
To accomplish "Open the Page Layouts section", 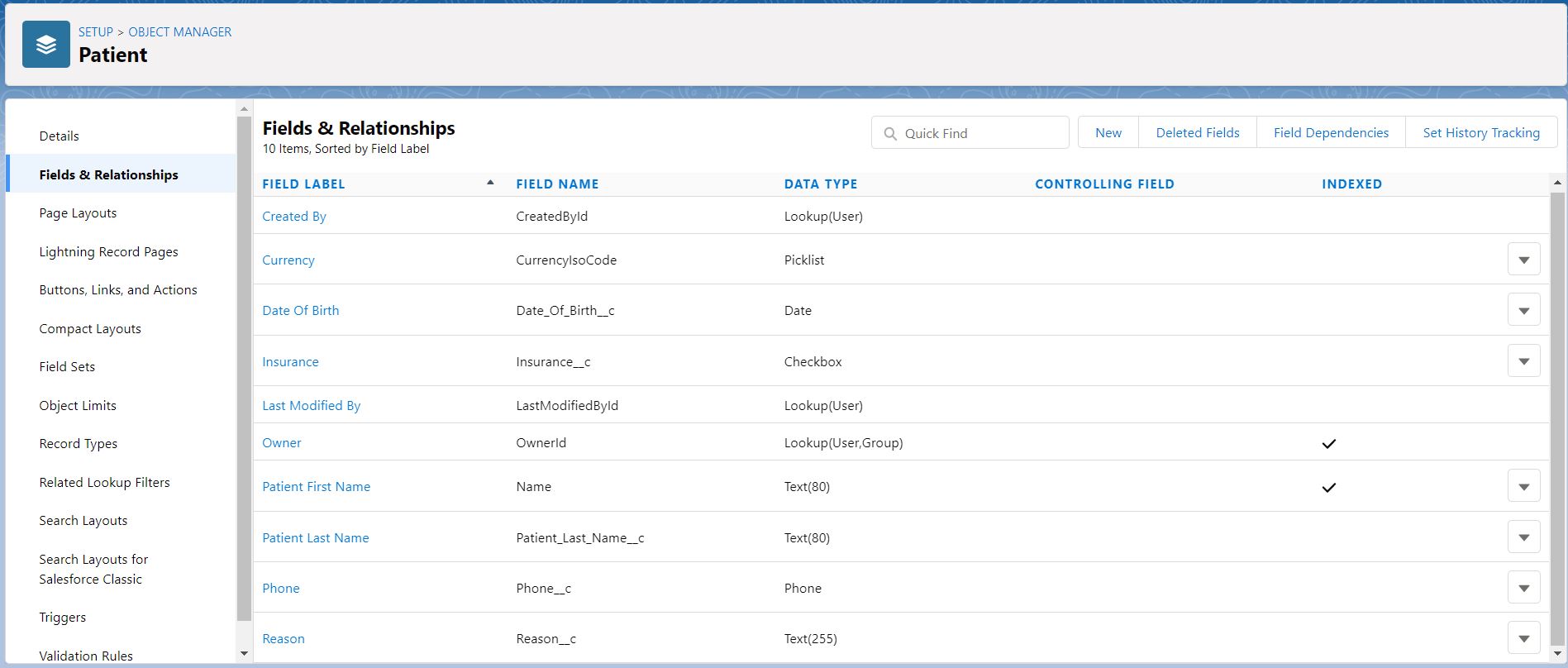I will point(78,213).
